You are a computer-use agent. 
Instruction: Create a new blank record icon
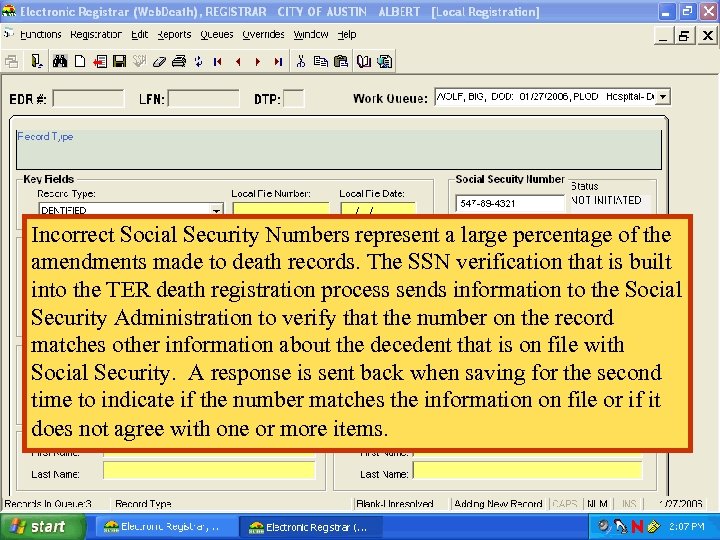point(80,61)
